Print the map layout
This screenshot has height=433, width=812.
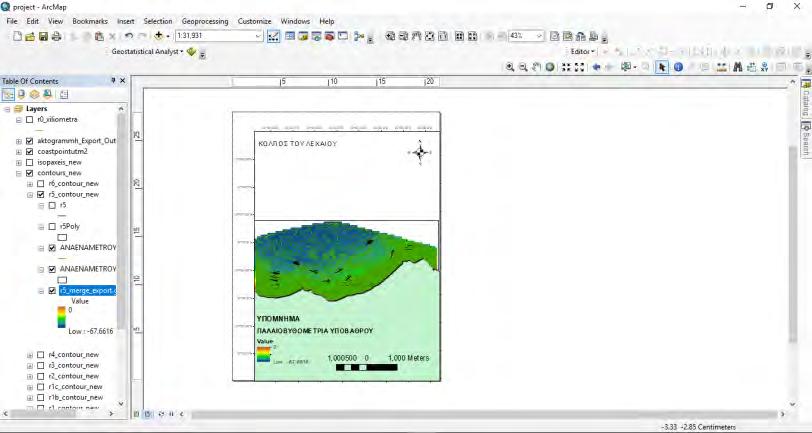point(56,36)
